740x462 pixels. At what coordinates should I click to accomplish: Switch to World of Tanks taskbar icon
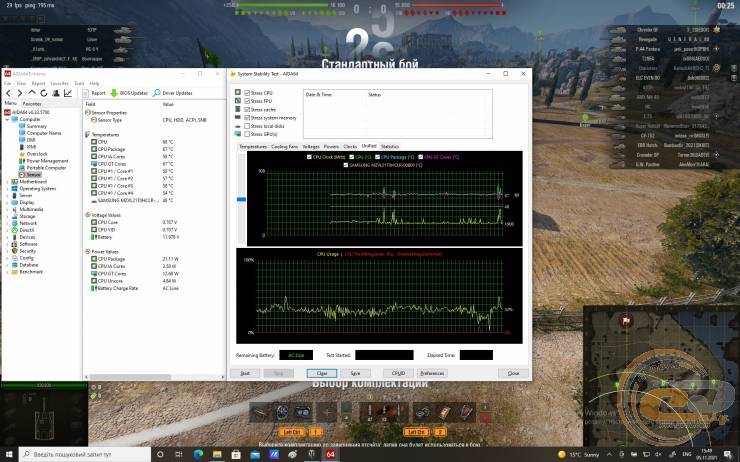coord(311,454)
